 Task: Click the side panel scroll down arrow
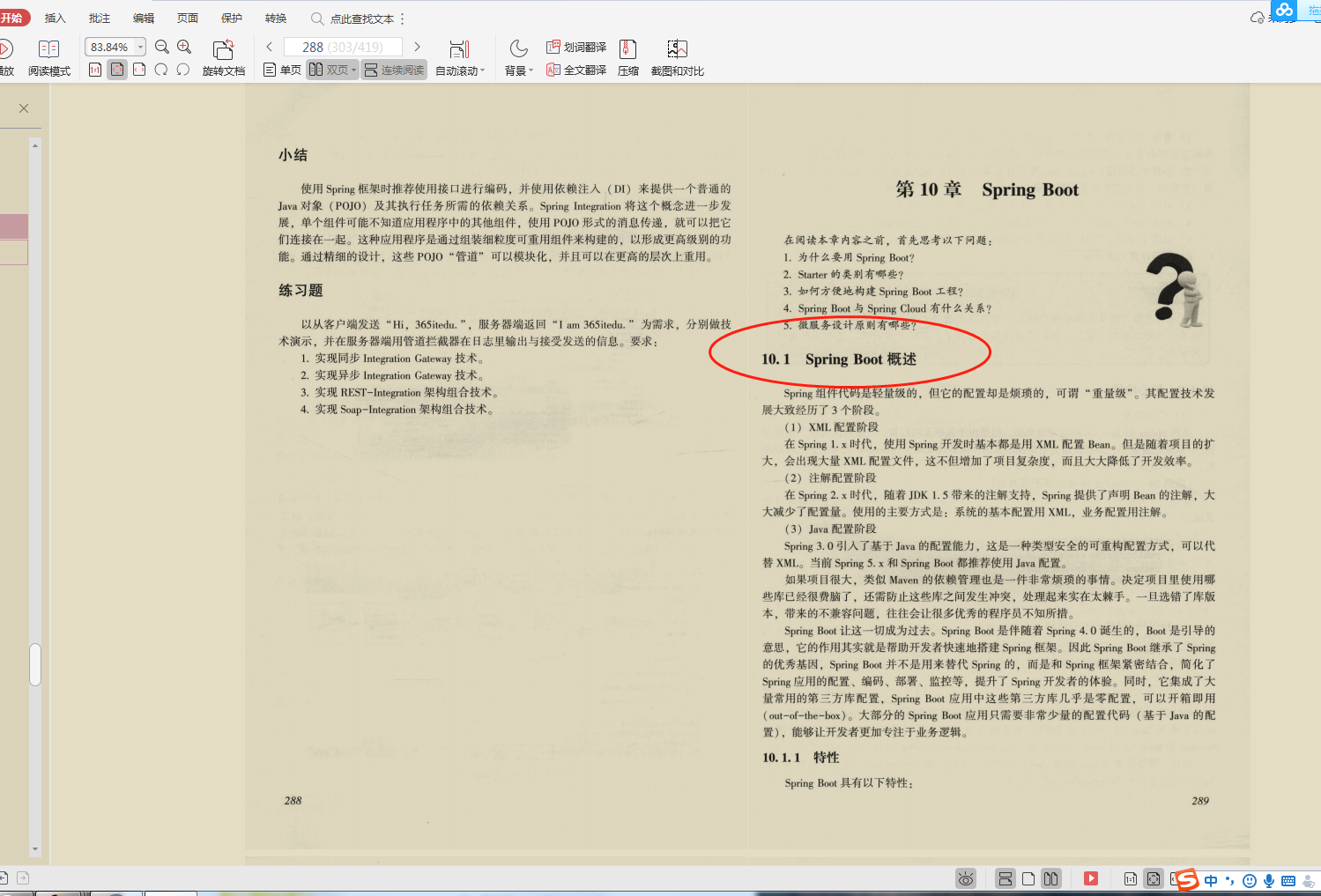click(x=35, y=849)
